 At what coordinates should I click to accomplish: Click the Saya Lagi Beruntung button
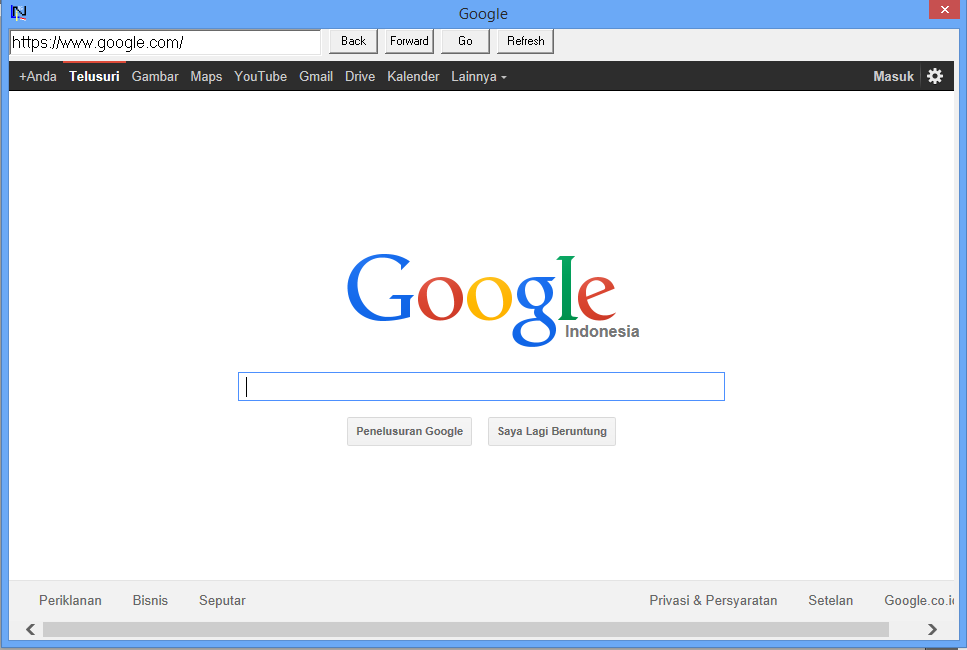[x=552, y=432]
